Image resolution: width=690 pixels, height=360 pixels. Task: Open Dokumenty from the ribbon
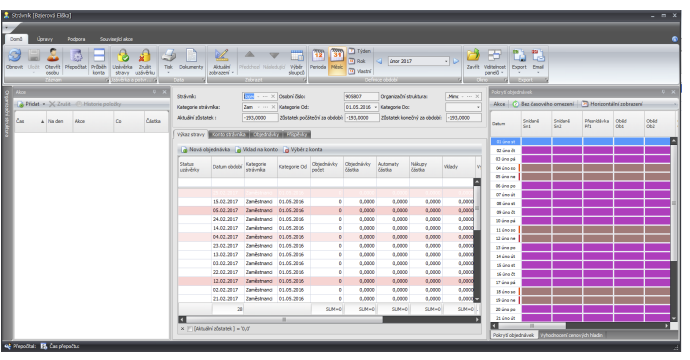click(x=191, y=59)
